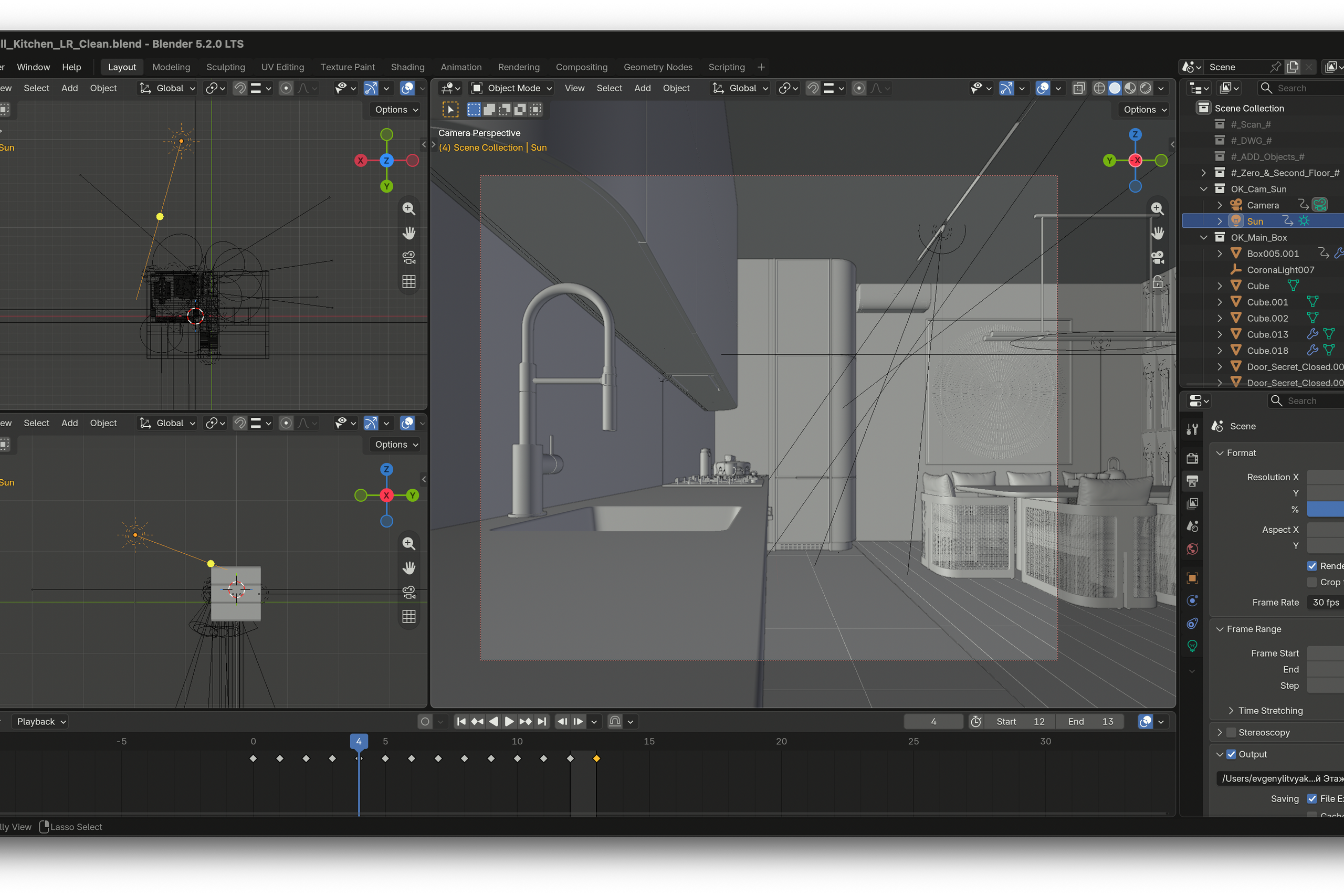
Task: Expand #_Zero_&_Second_Floor_# collection
Action: pyautogui.click(x=1203, y=173)
